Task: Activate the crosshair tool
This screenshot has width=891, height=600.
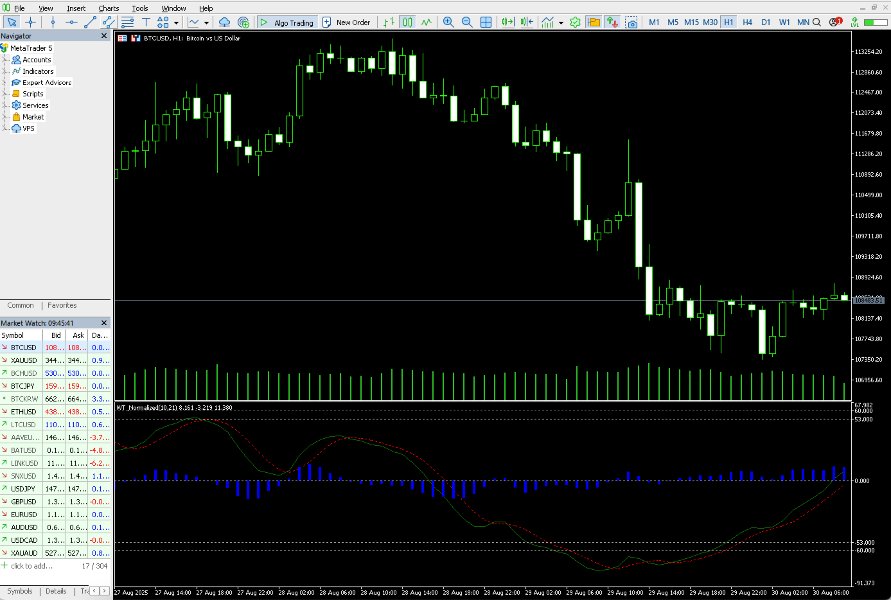Action: (x=31, y=22)
